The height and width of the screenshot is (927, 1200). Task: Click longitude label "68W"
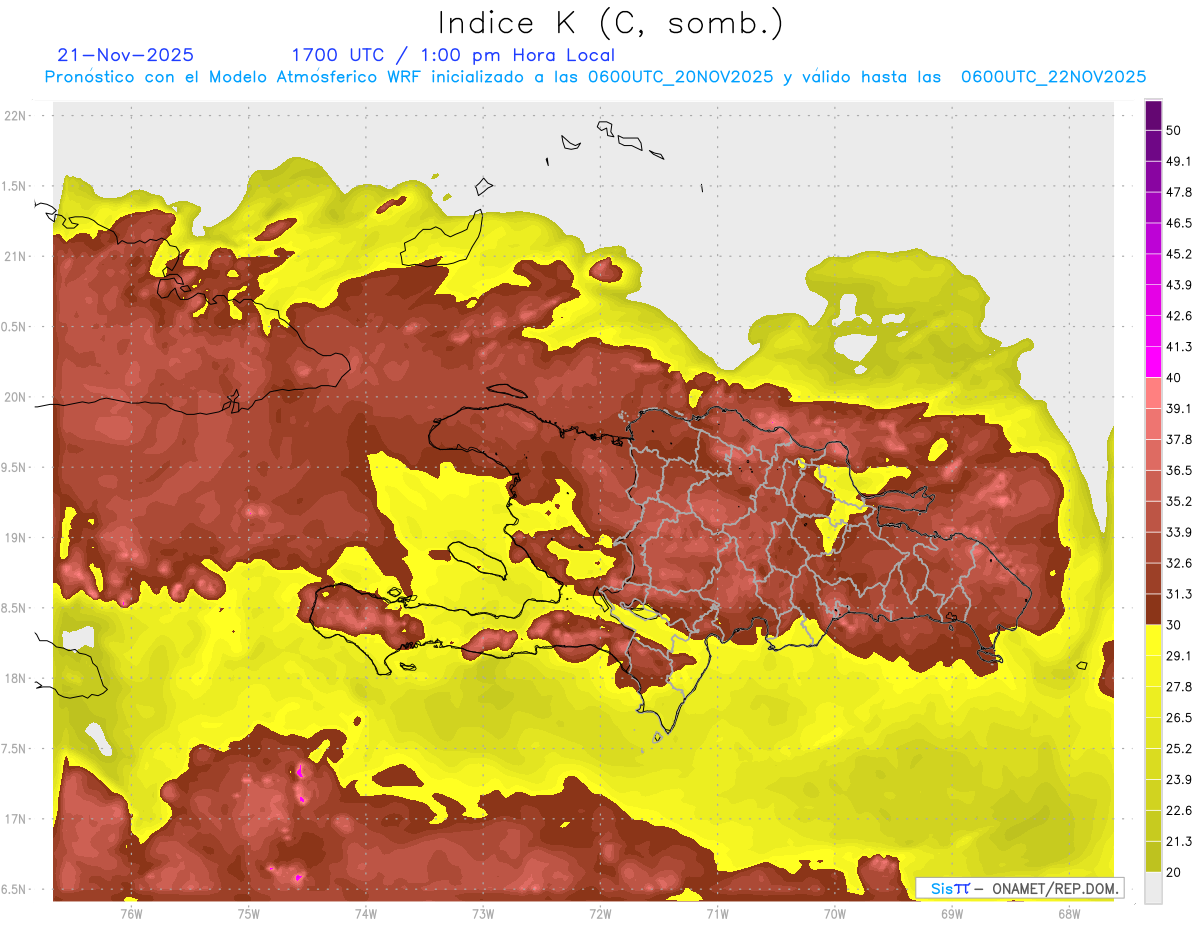click(x=1069, y=914)
